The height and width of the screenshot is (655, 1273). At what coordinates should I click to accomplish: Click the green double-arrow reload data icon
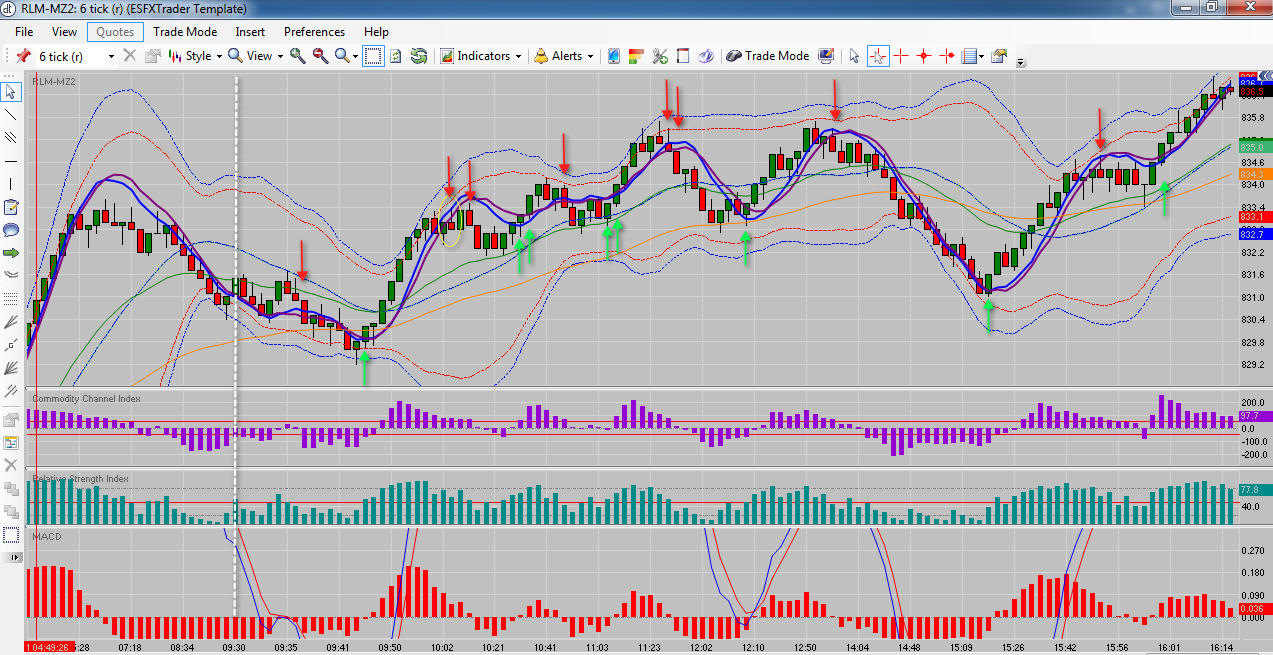419,56
